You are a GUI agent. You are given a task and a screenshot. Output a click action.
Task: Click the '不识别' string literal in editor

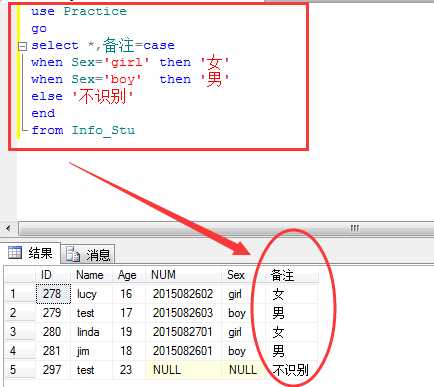(x=103, y=96)
